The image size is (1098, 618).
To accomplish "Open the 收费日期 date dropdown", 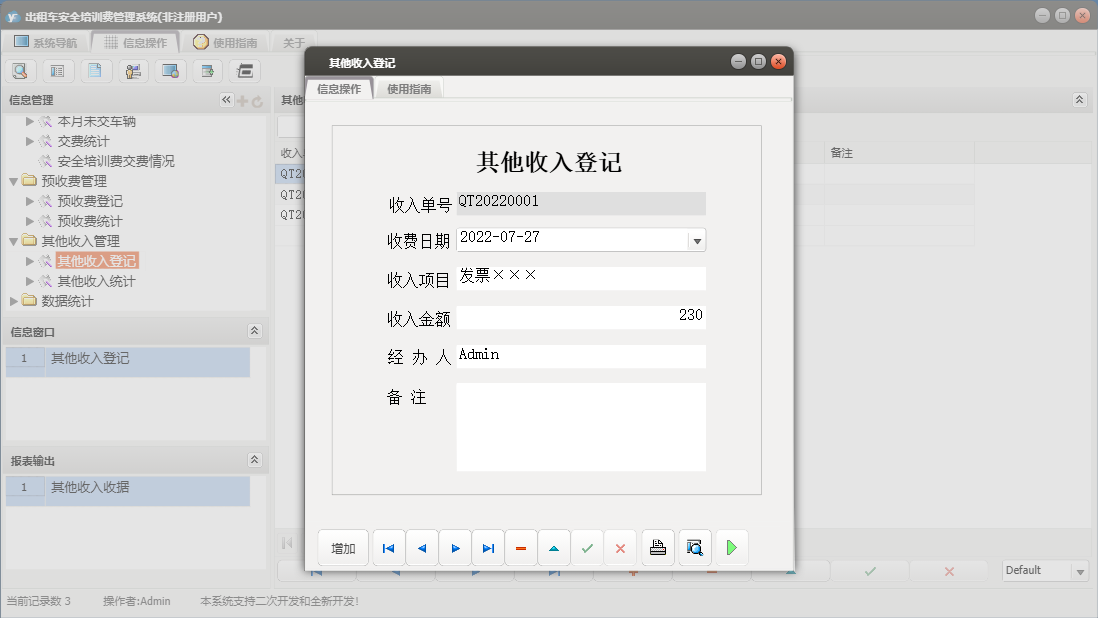I will point(698,239).
